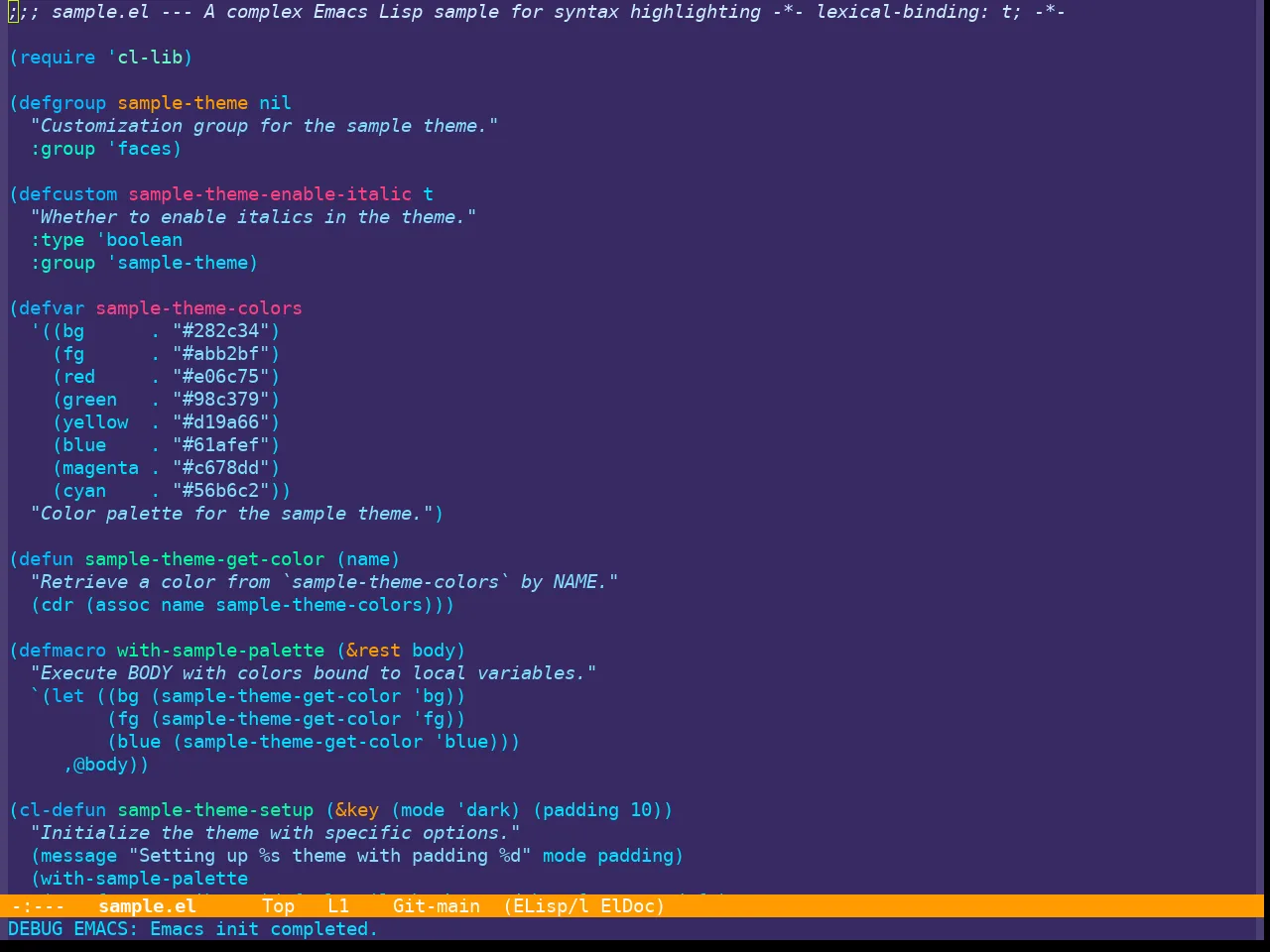Image resolution: width=1270 pixels, height=952 pixels.
Task: Click the "#e06c75" color string
Action: 220,377
